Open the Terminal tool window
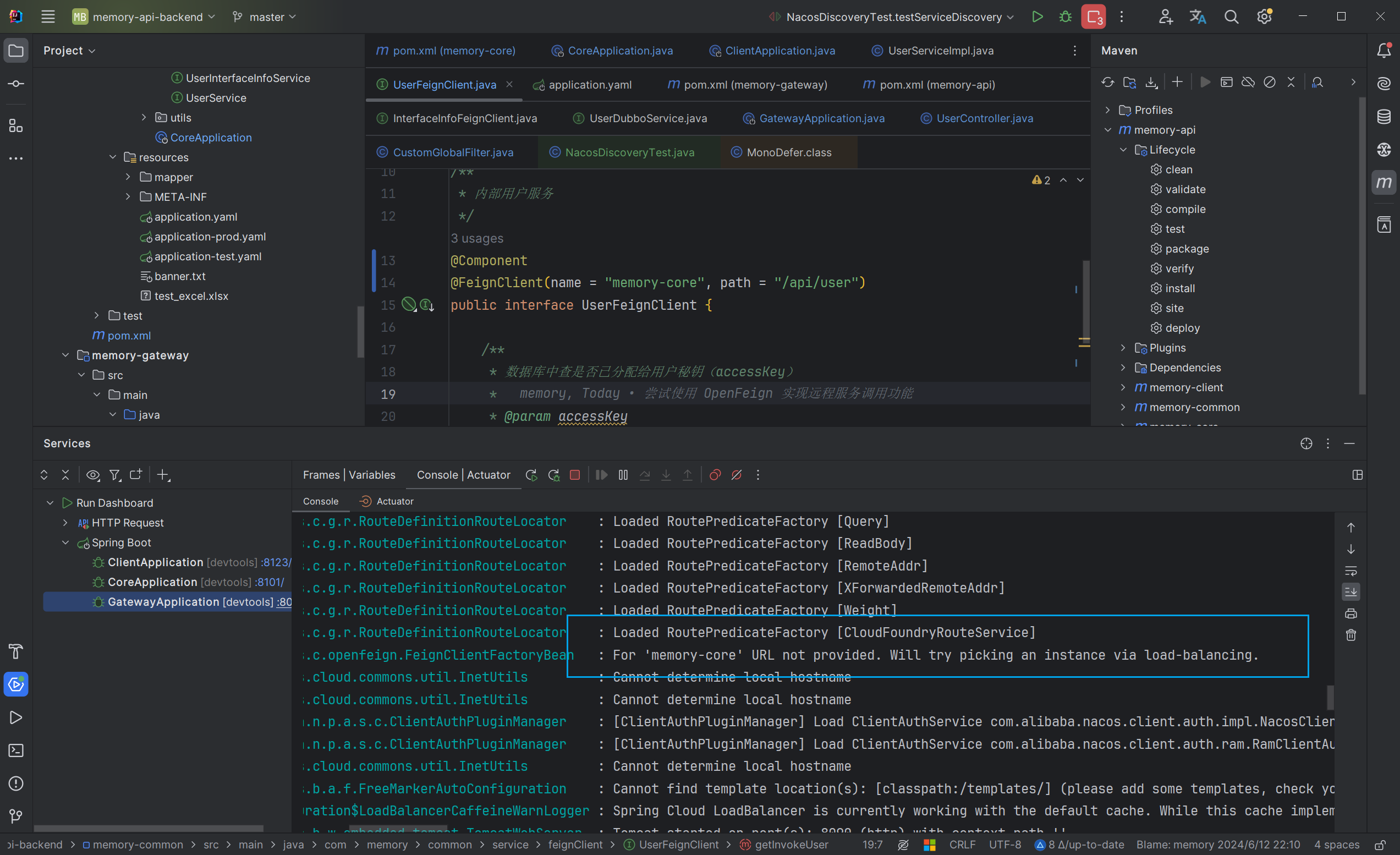Screen dimensions: 1400x855 16,750
